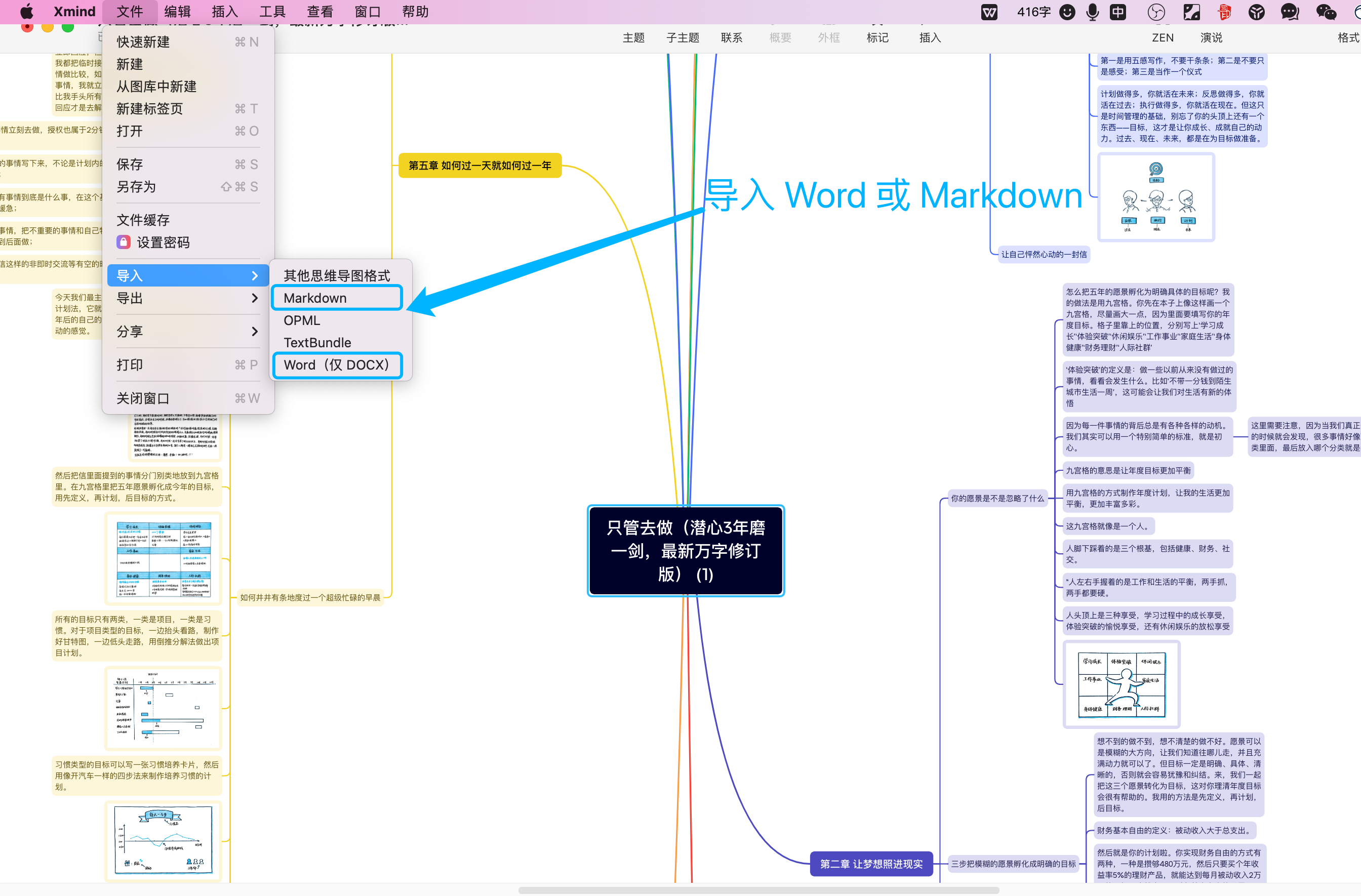Image resolution: width=1361 pixels, height=896 pixels.
Task: Click the microphone icon in the menu bar
Action: pyautogui.click(x=1092, y=12)
